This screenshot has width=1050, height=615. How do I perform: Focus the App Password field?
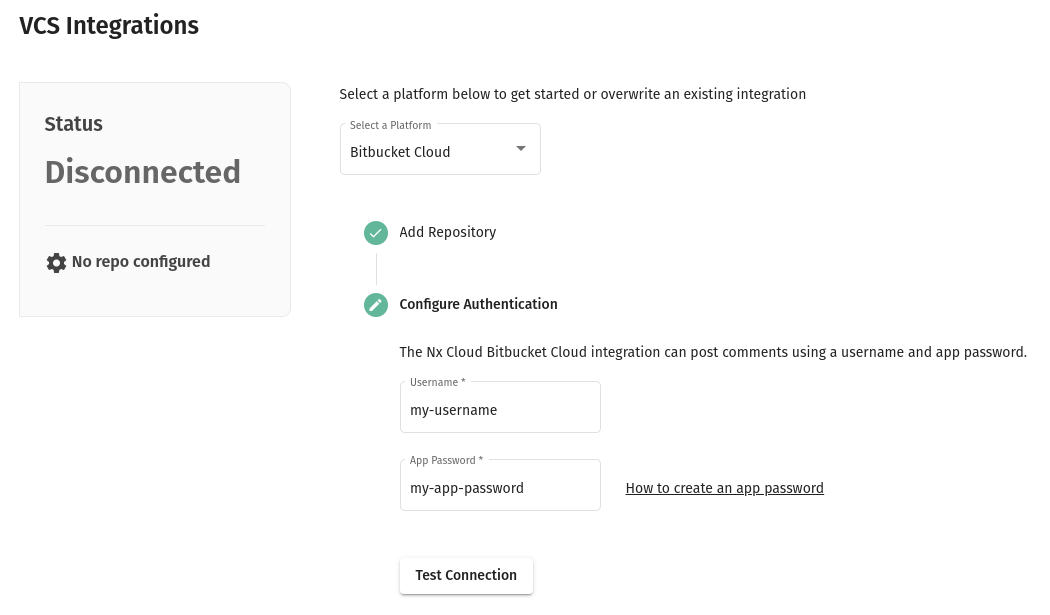[x=500, y=488]
